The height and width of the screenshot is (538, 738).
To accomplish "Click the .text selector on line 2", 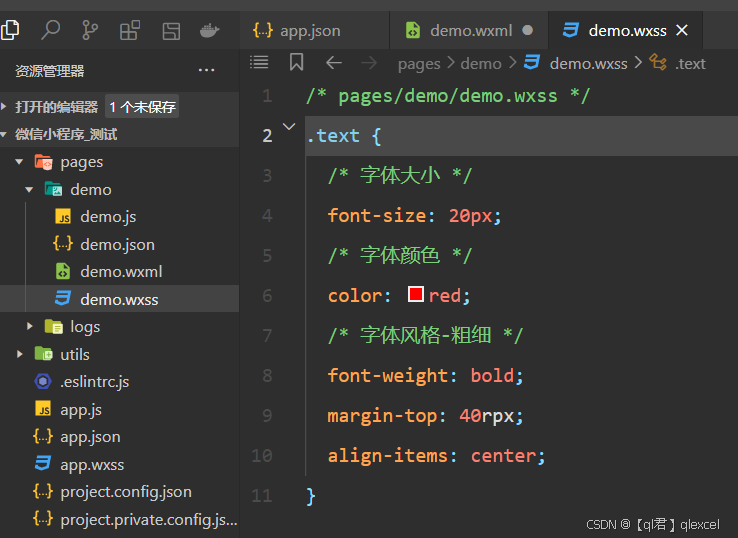I will (333, 136).
